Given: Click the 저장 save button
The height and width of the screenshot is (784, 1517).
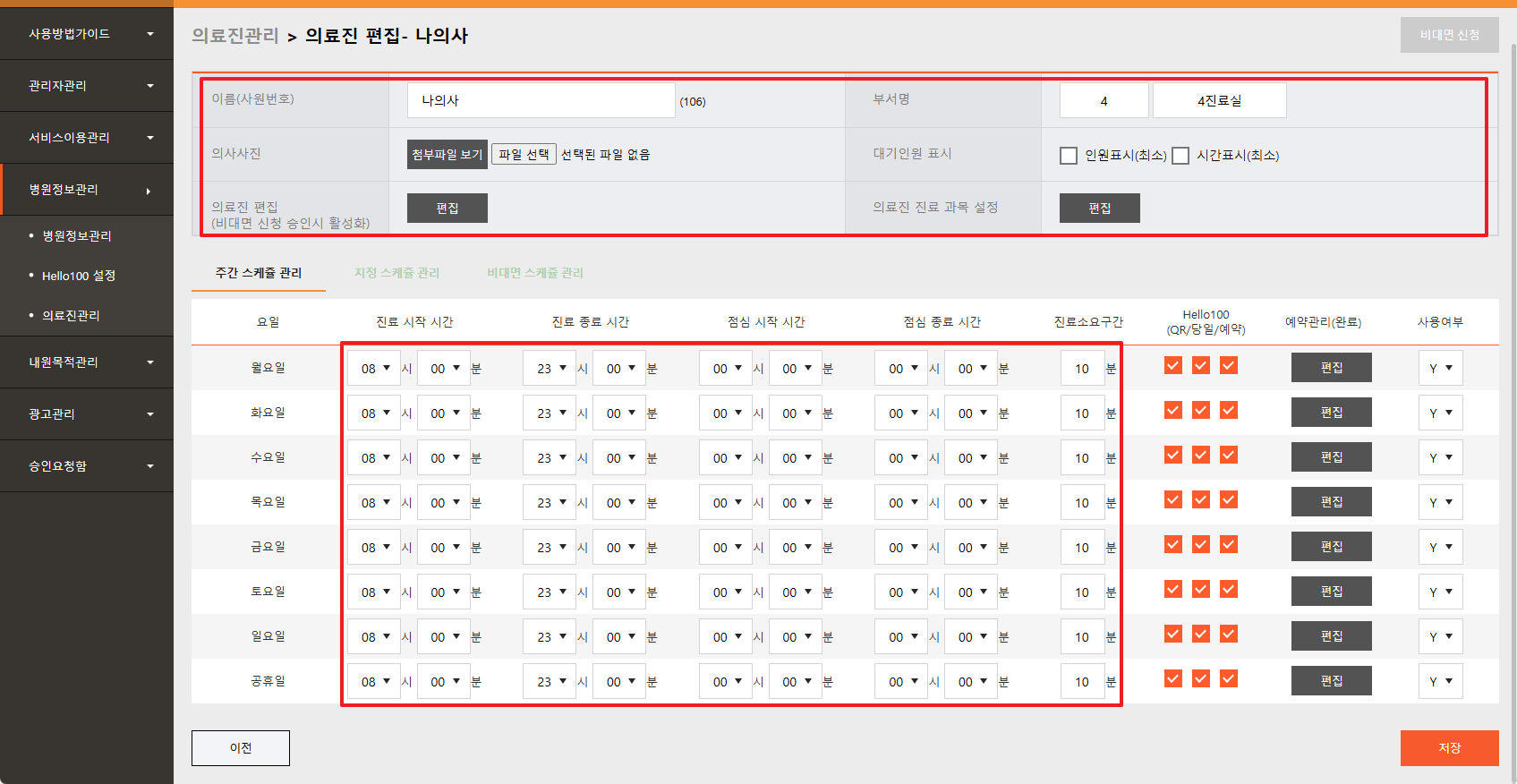Looking at the screenshot, I should 1449,748.
